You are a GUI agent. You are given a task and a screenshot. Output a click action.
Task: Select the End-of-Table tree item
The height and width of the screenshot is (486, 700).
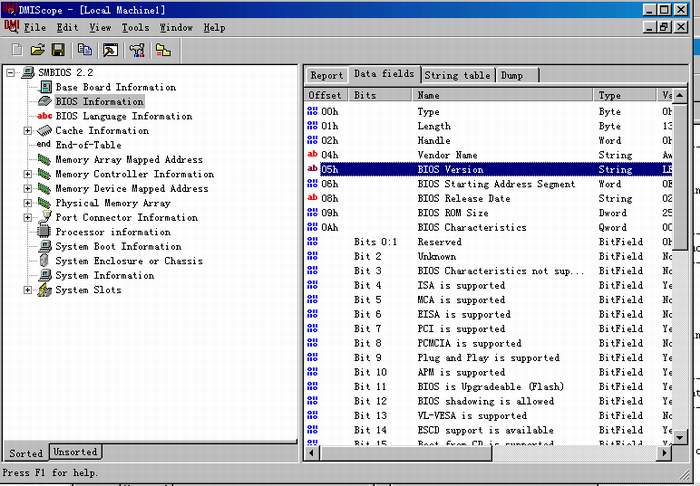click(88, 145)
